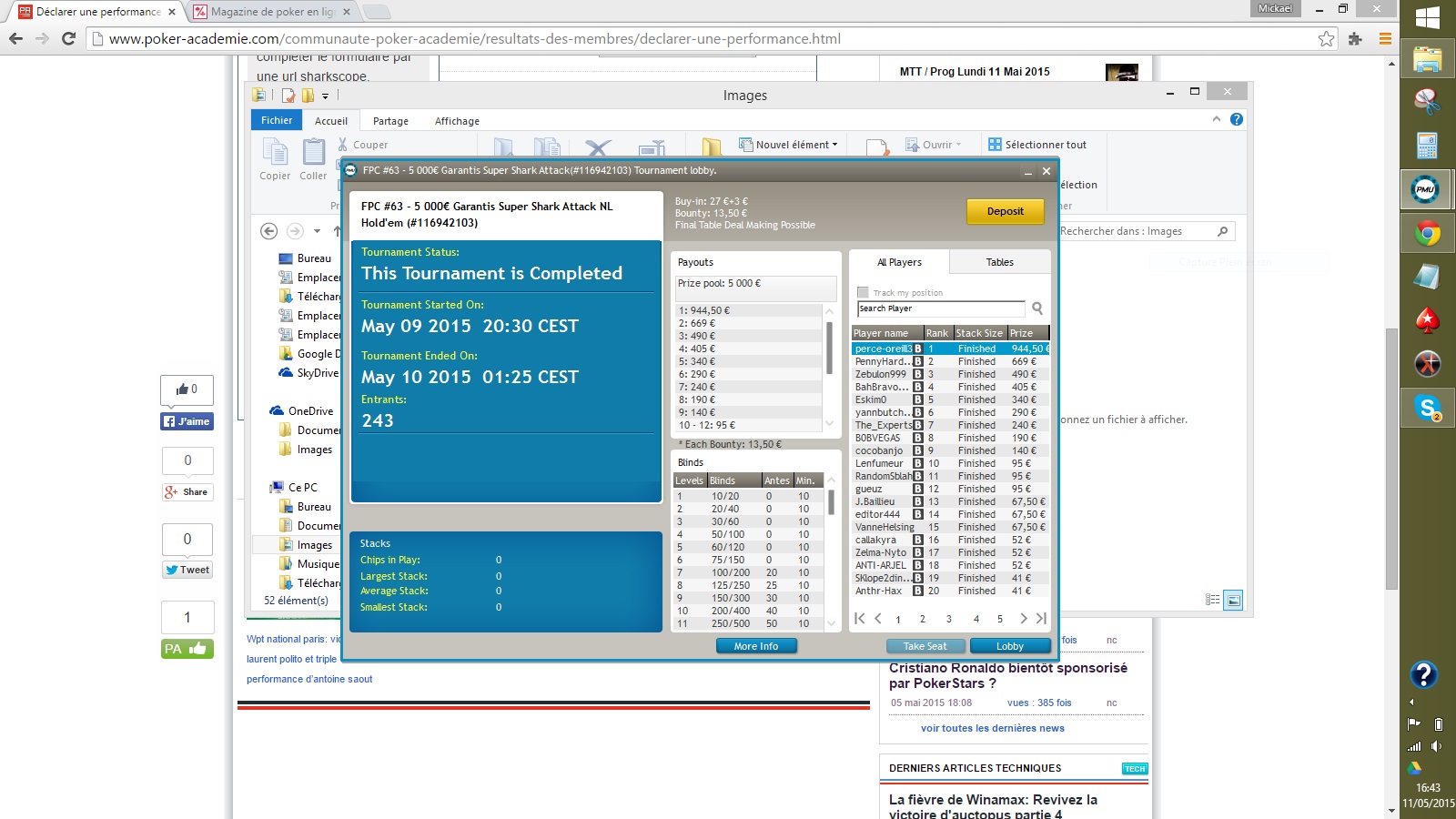
Task: Open the Fichier menu in Explorer
Action: pos(277,120)
